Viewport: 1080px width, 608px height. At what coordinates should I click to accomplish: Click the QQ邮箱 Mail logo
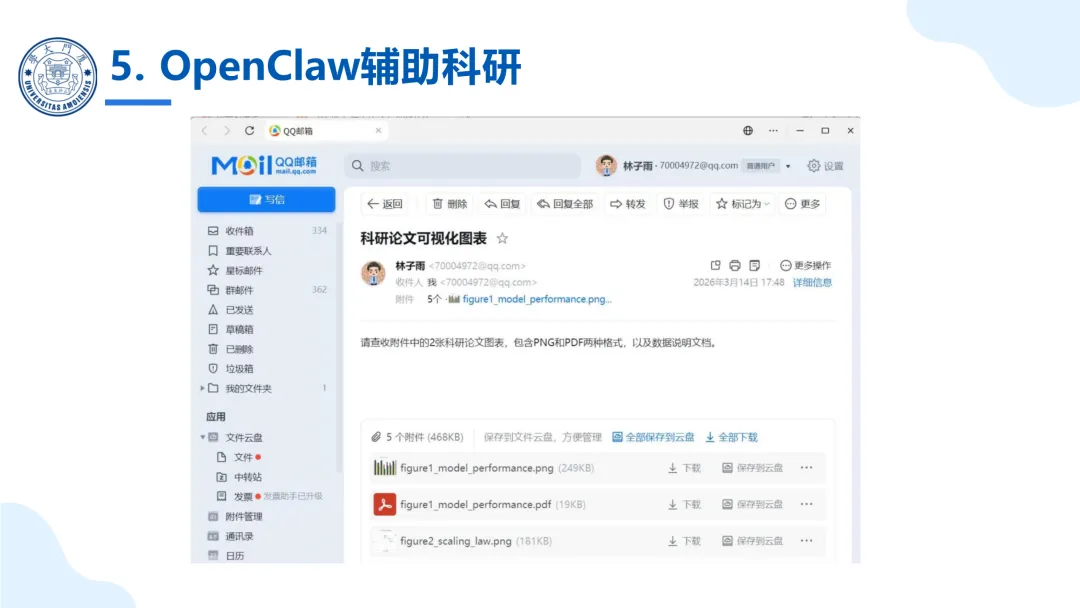point(264,165)
